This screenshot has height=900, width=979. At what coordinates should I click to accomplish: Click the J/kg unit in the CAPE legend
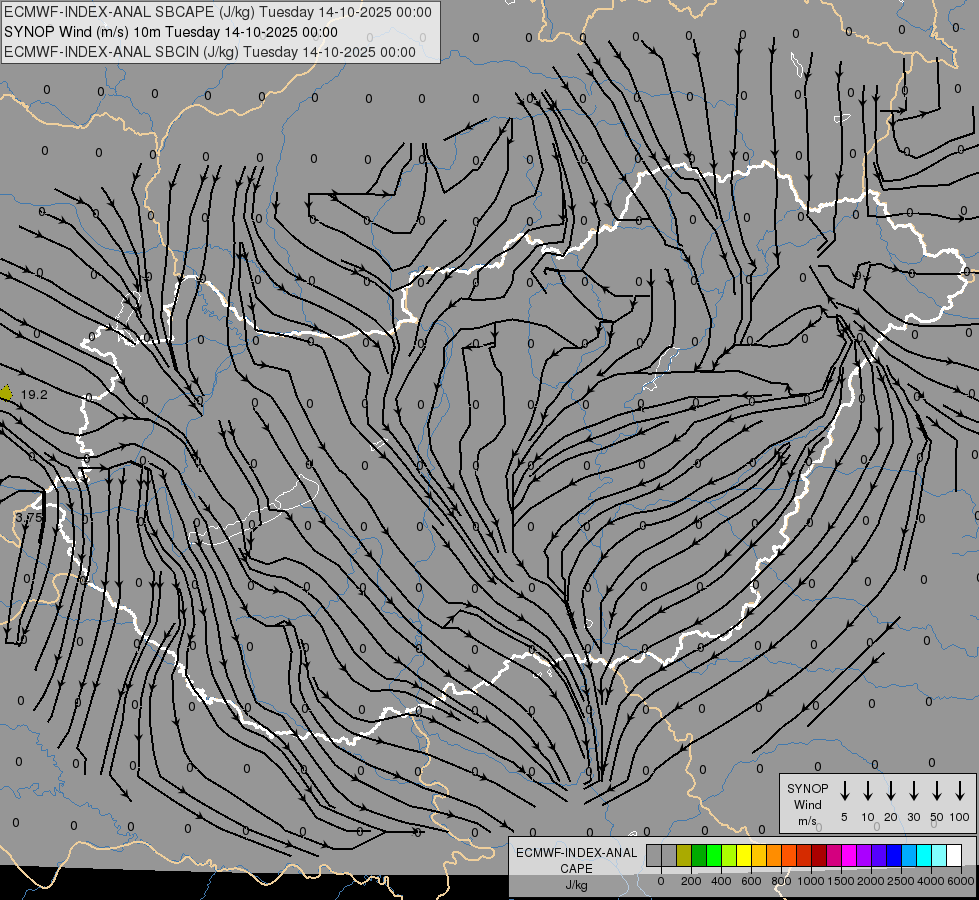pyautogui.click(x=576, y=884)
